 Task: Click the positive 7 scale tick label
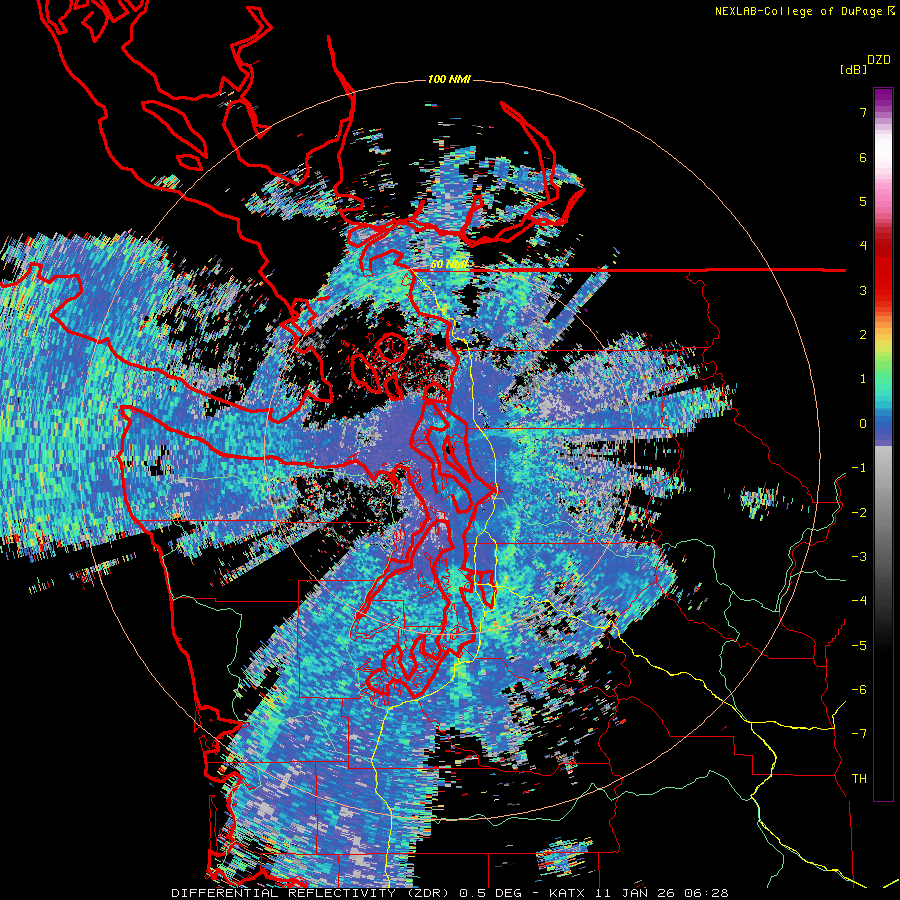coord(863,112)
